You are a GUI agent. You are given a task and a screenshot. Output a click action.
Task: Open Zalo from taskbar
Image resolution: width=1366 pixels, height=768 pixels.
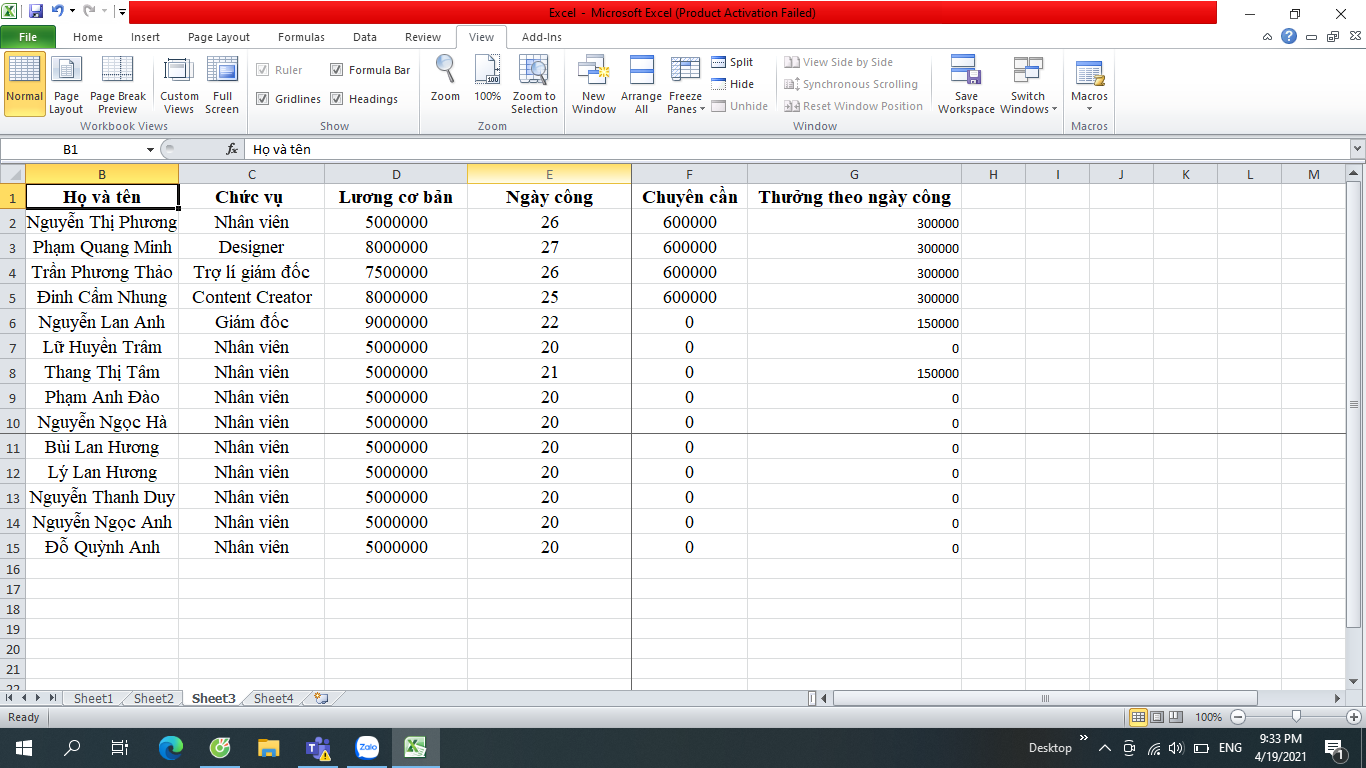click(x=367, y=747)
